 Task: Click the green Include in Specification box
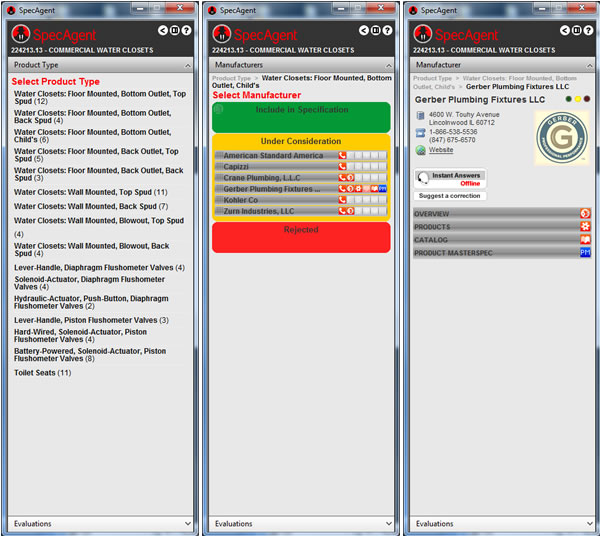(301, 117)
